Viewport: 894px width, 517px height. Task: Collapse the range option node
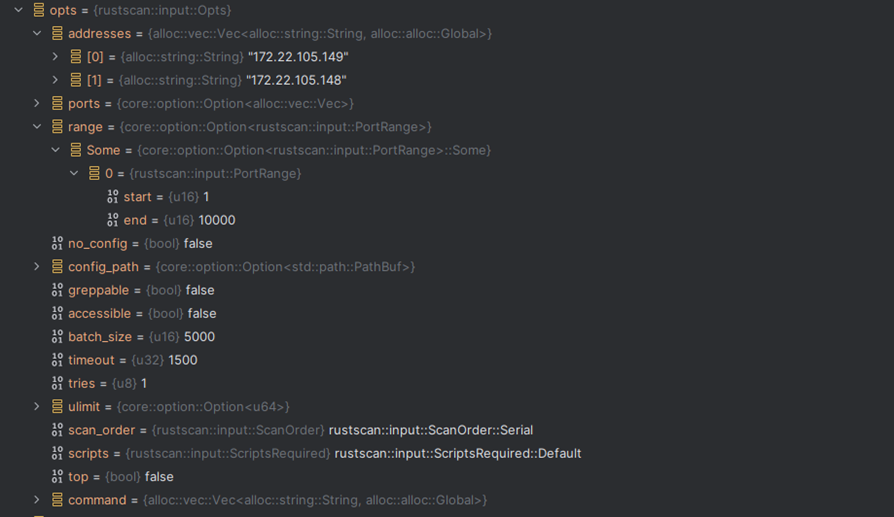coord(37,127)
